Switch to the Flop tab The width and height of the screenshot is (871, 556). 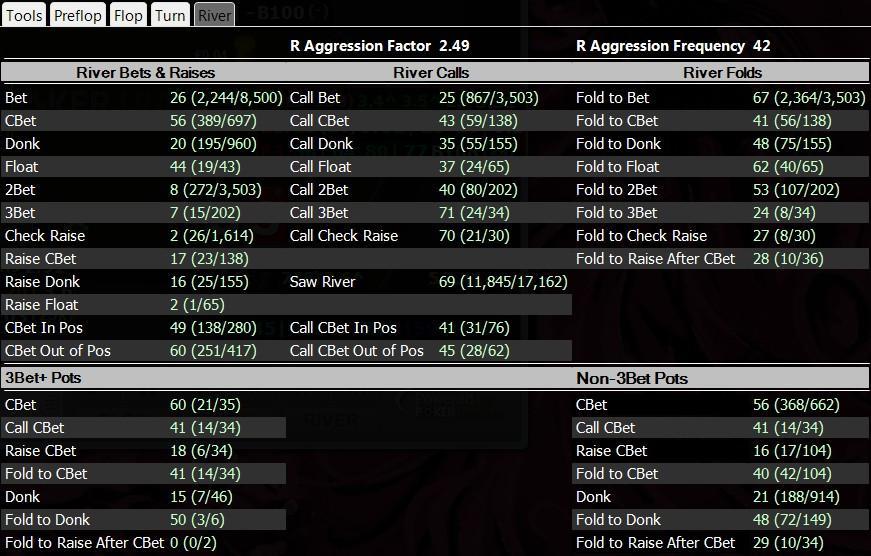point(128,14)
